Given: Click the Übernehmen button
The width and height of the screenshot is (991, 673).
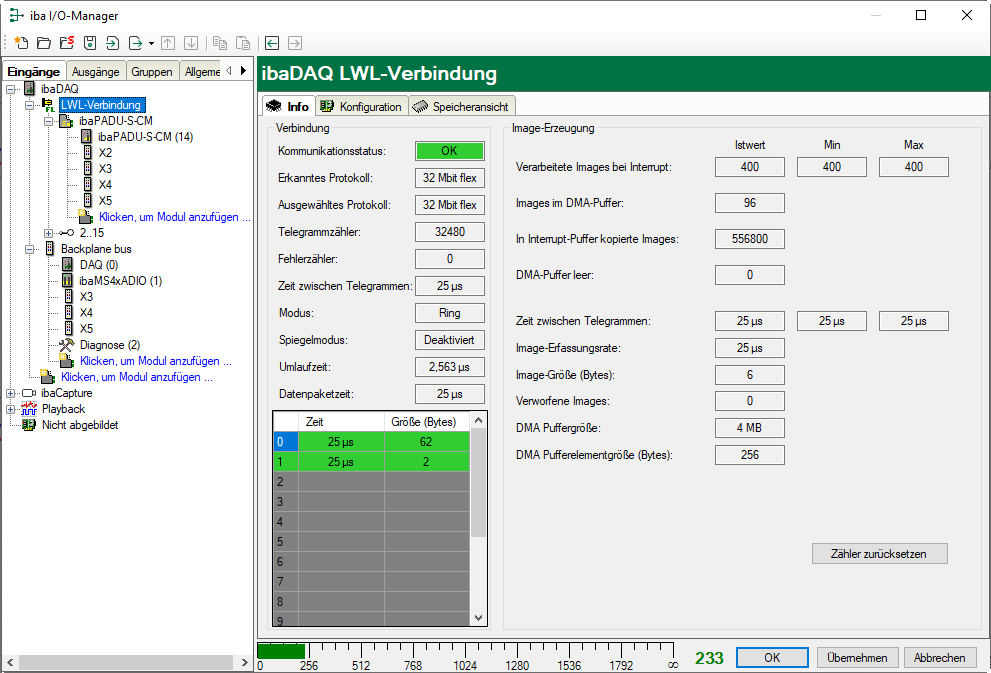Looking at the screenshot, I should point(857,658).
